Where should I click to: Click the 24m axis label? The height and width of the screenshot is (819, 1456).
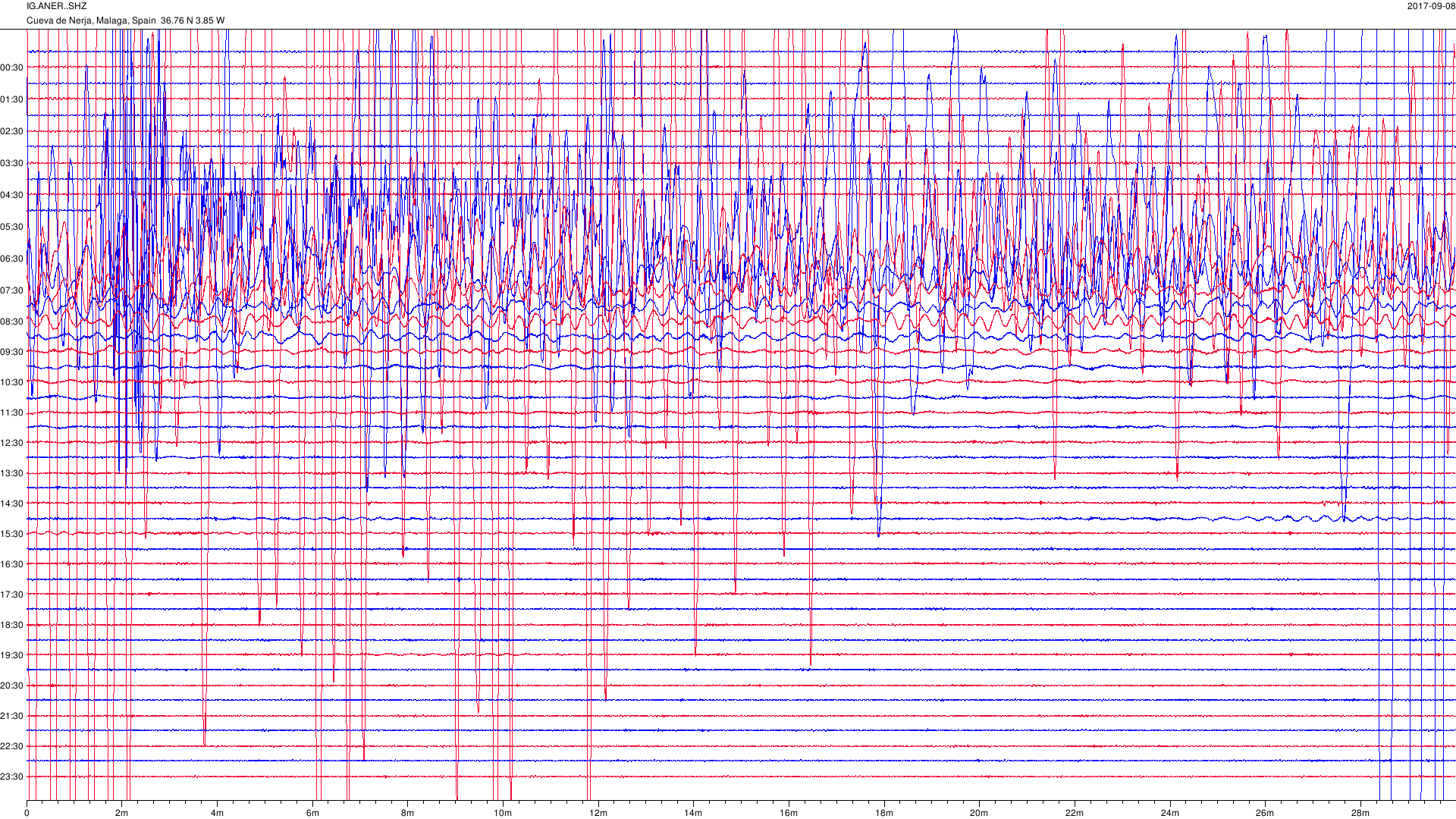[1170, 813]
